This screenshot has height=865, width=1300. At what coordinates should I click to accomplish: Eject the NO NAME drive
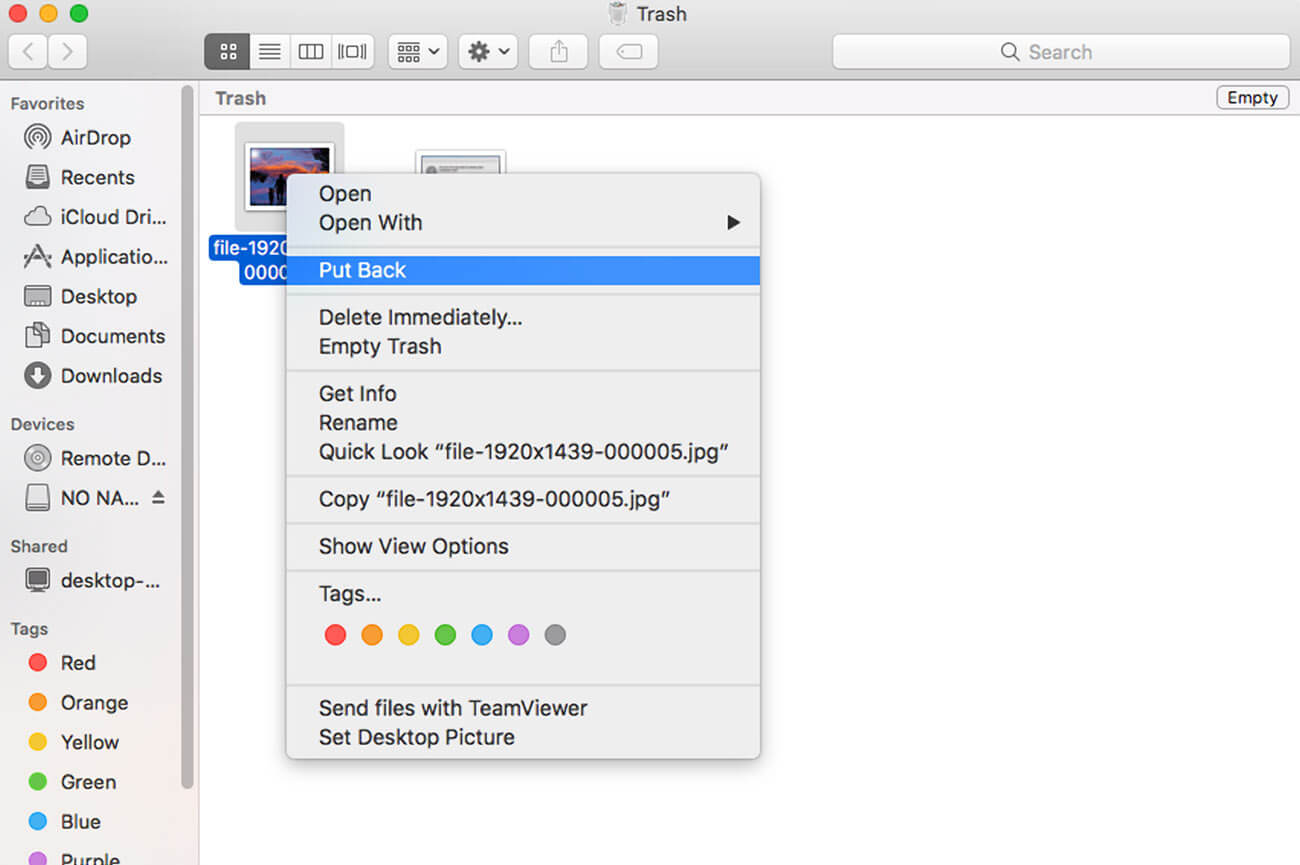pos(158,498)
